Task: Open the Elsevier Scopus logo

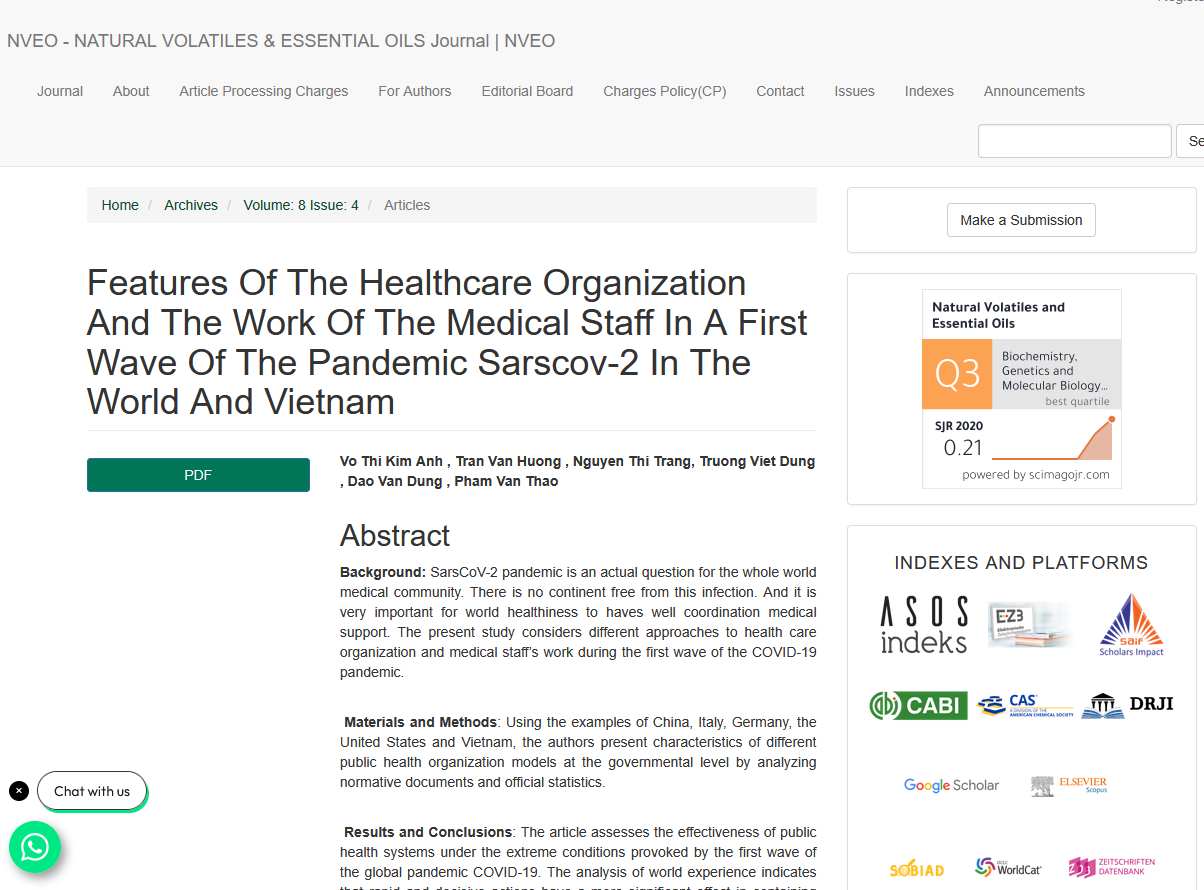Action: pyautogui.click(x=1069, y=785)
